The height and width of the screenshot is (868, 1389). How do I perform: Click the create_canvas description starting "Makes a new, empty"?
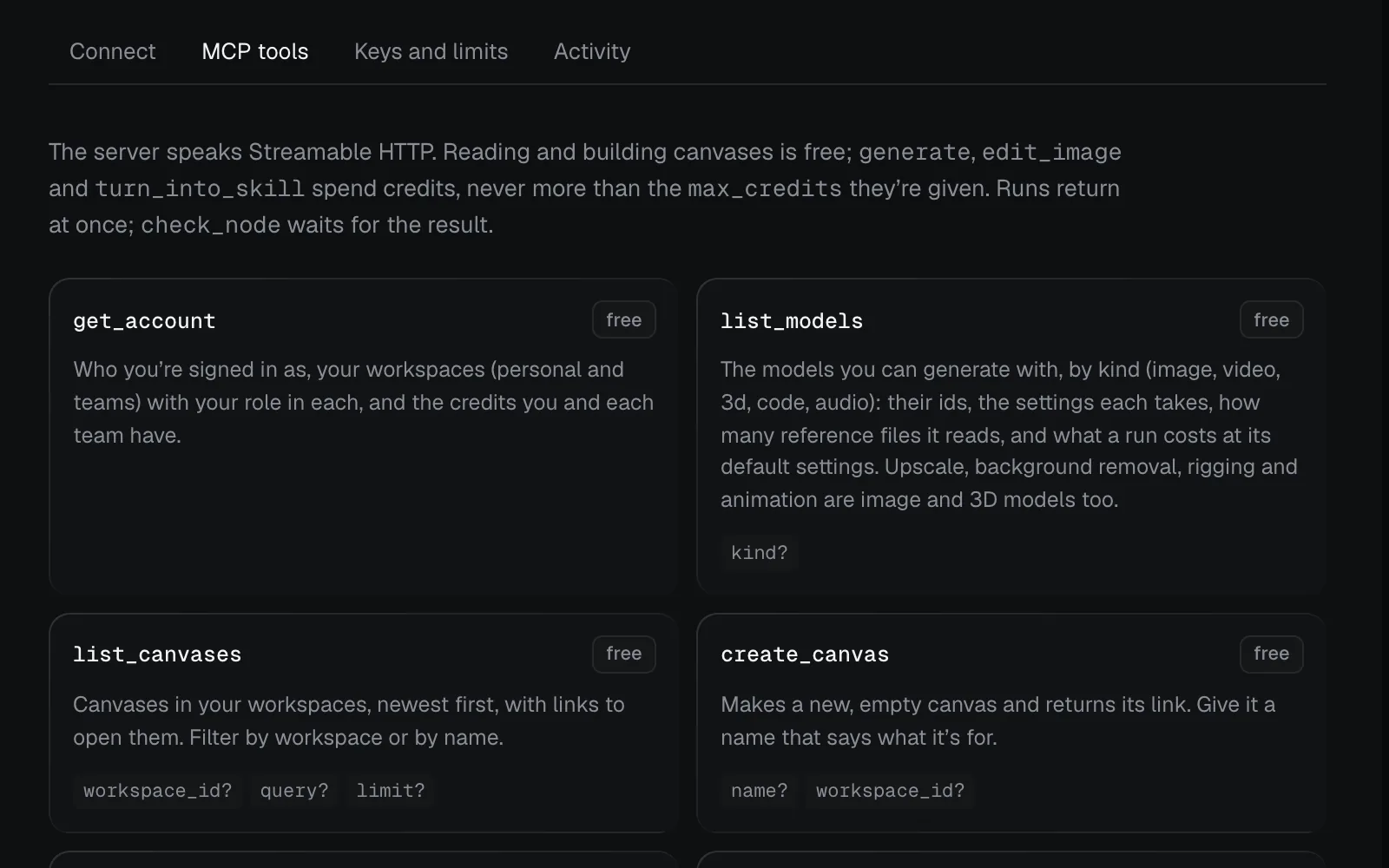tap(998, 720)
